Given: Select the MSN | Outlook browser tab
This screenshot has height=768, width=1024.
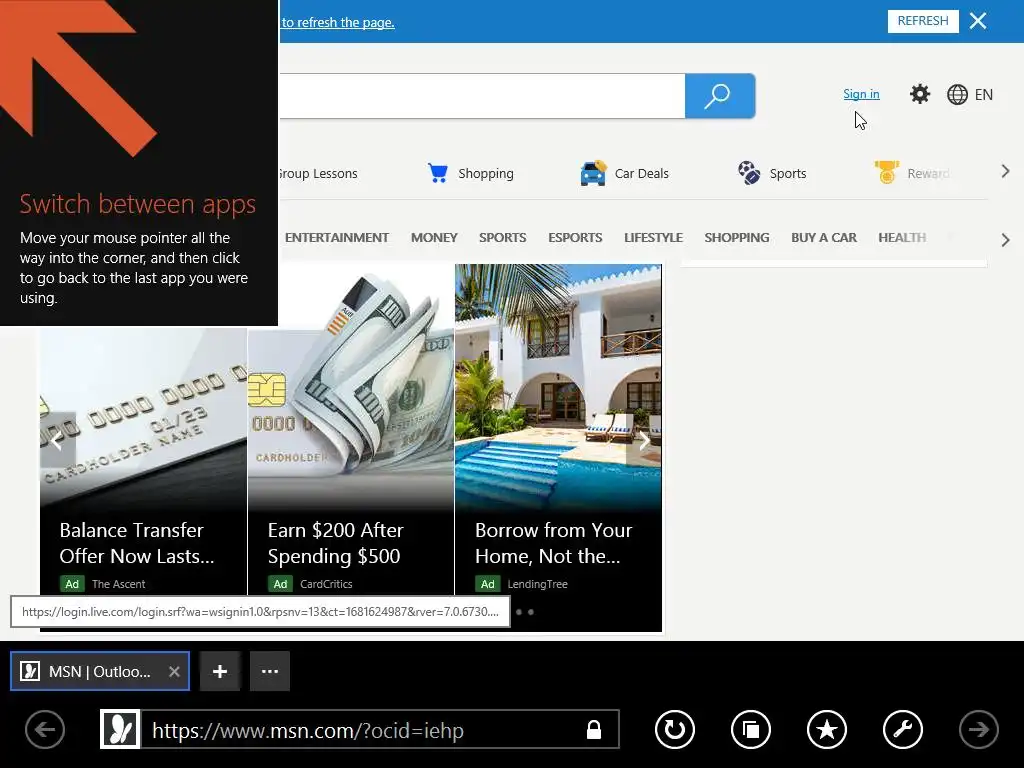Looking at the screenshot, I should (x=99, y=671).
